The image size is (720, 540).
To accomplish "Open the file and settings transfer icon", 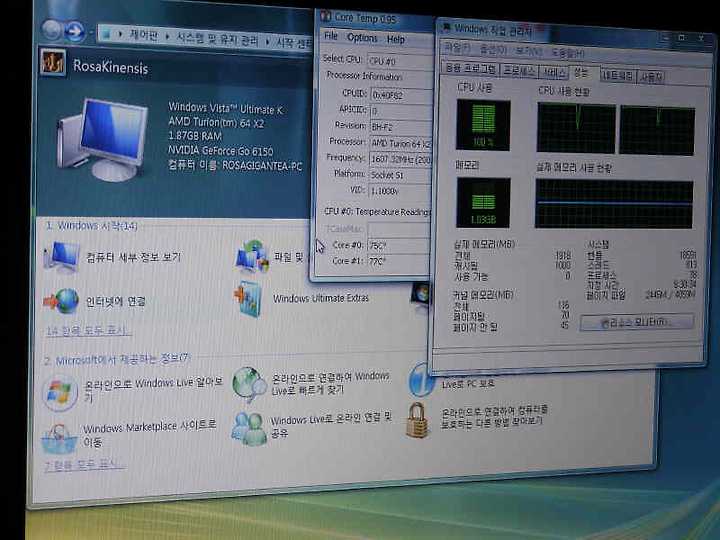I will pyautogui.click(x=251, y=256).
